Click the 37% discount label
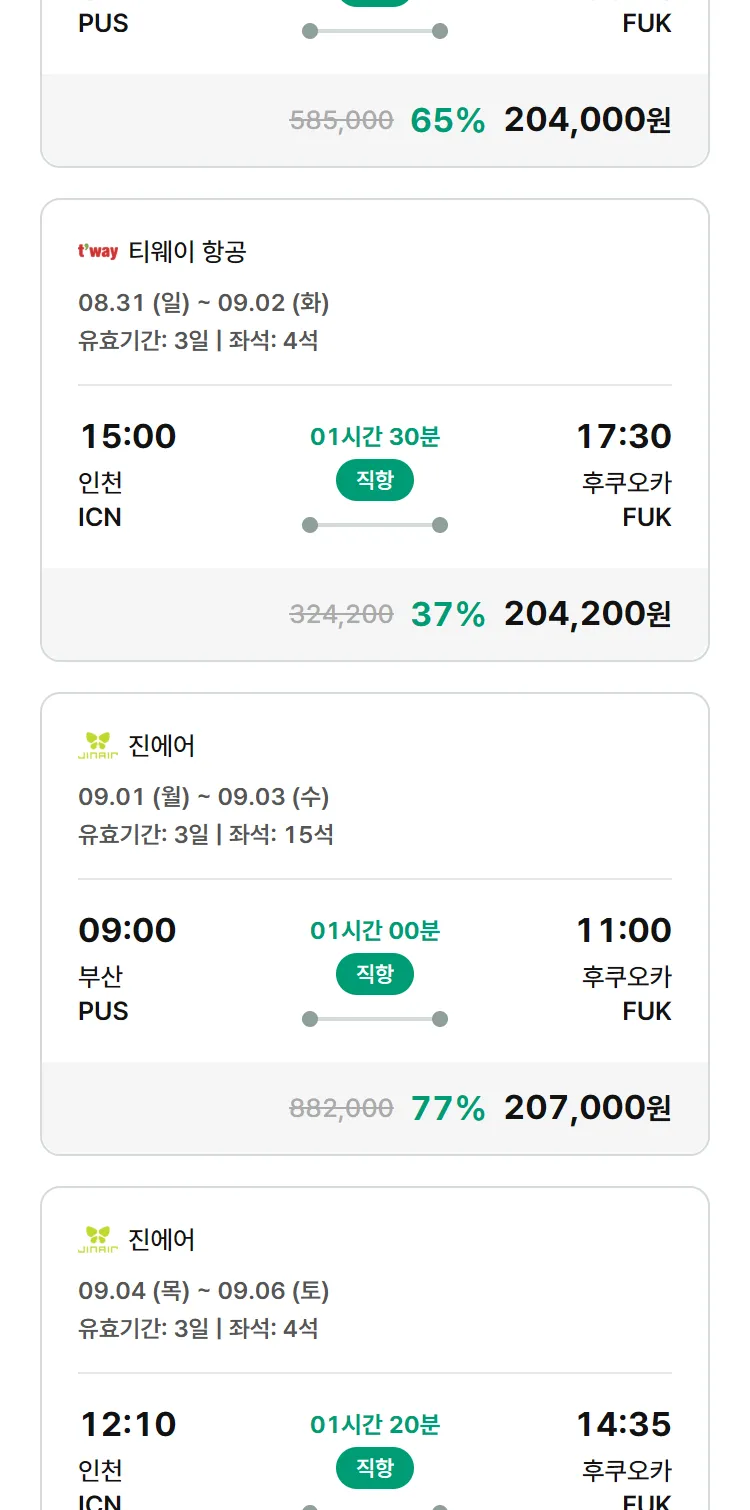750x1510 pixels. 448,614
